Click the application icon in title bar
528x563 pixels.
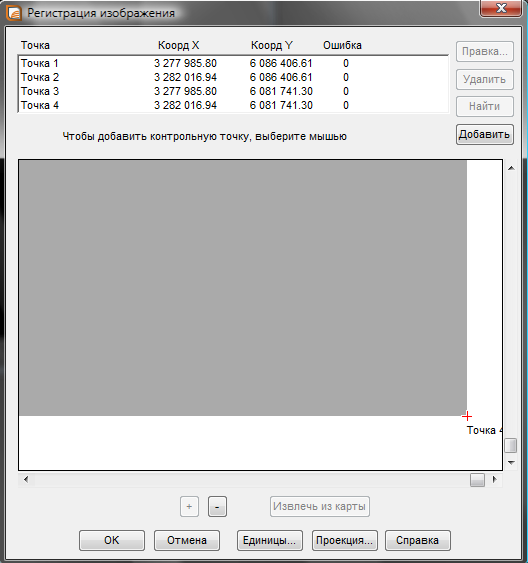[x=14, y=13]
